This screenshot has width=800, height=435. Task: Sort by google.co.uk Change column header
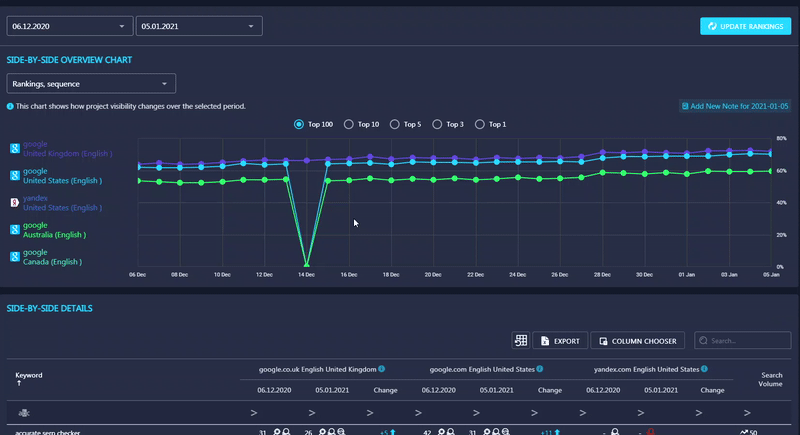point(385,390)
